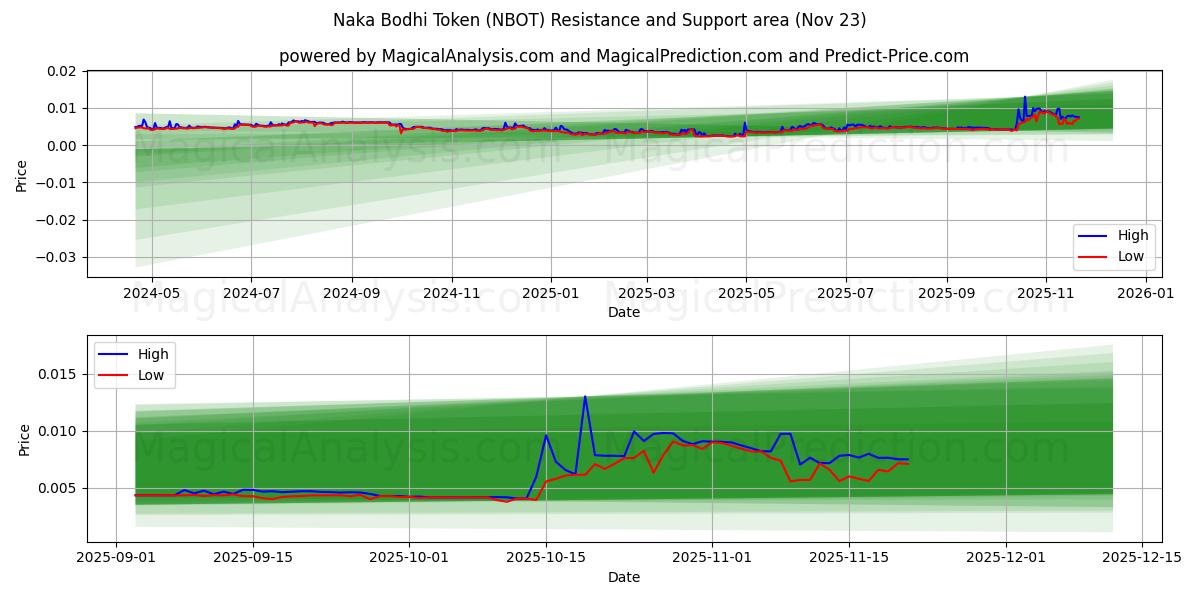Open the top chart legend box
This screenshot has height=600, width=1200.
tap(1113, 246)
